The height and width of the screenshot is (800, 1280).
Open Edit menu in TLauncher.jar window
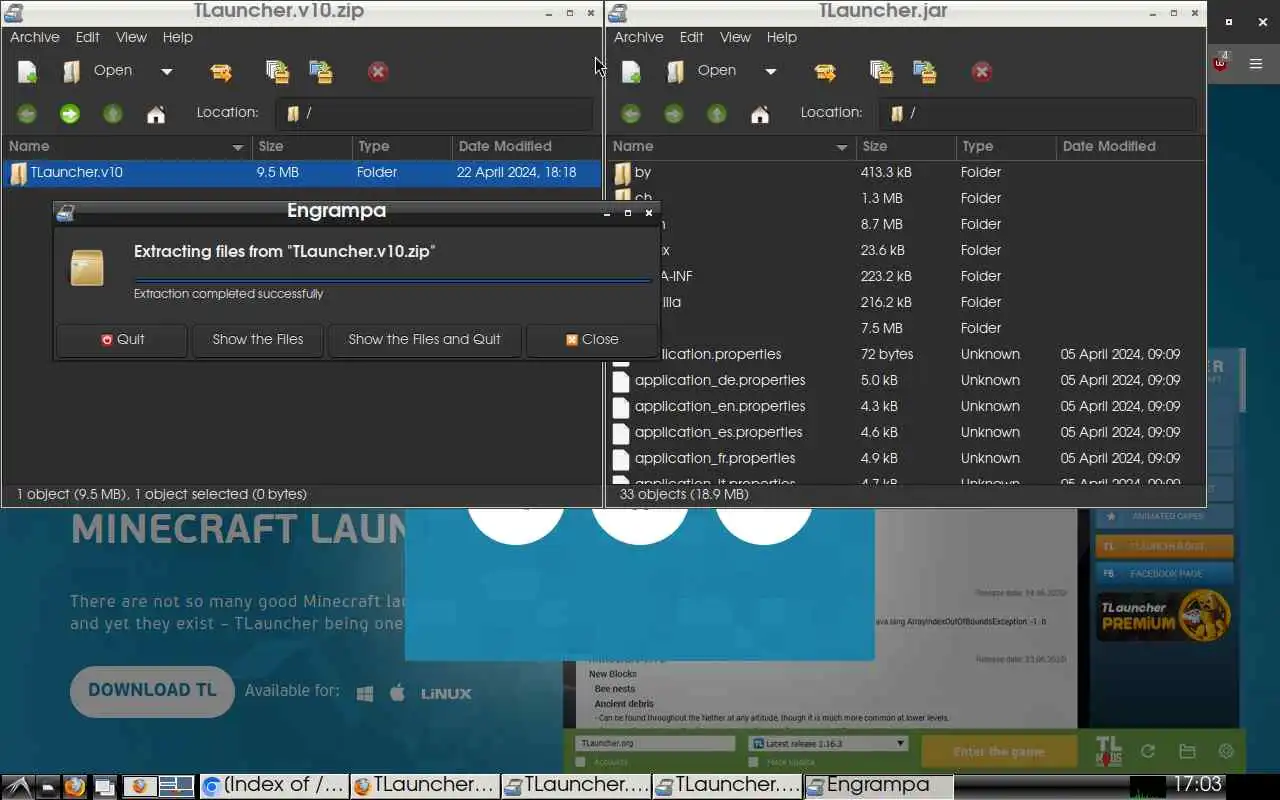(692, 37)
